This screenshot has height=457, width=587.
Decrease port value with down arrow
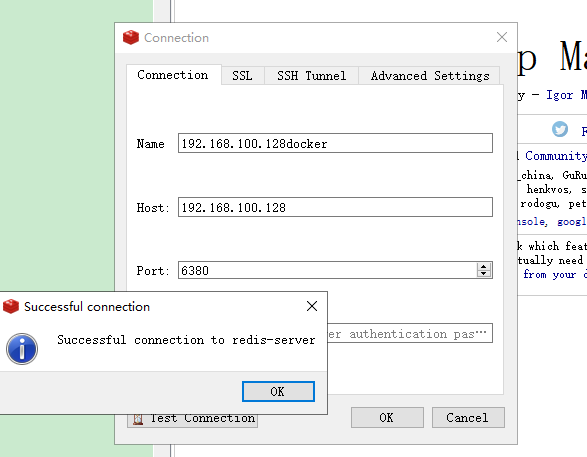(484, 274)
